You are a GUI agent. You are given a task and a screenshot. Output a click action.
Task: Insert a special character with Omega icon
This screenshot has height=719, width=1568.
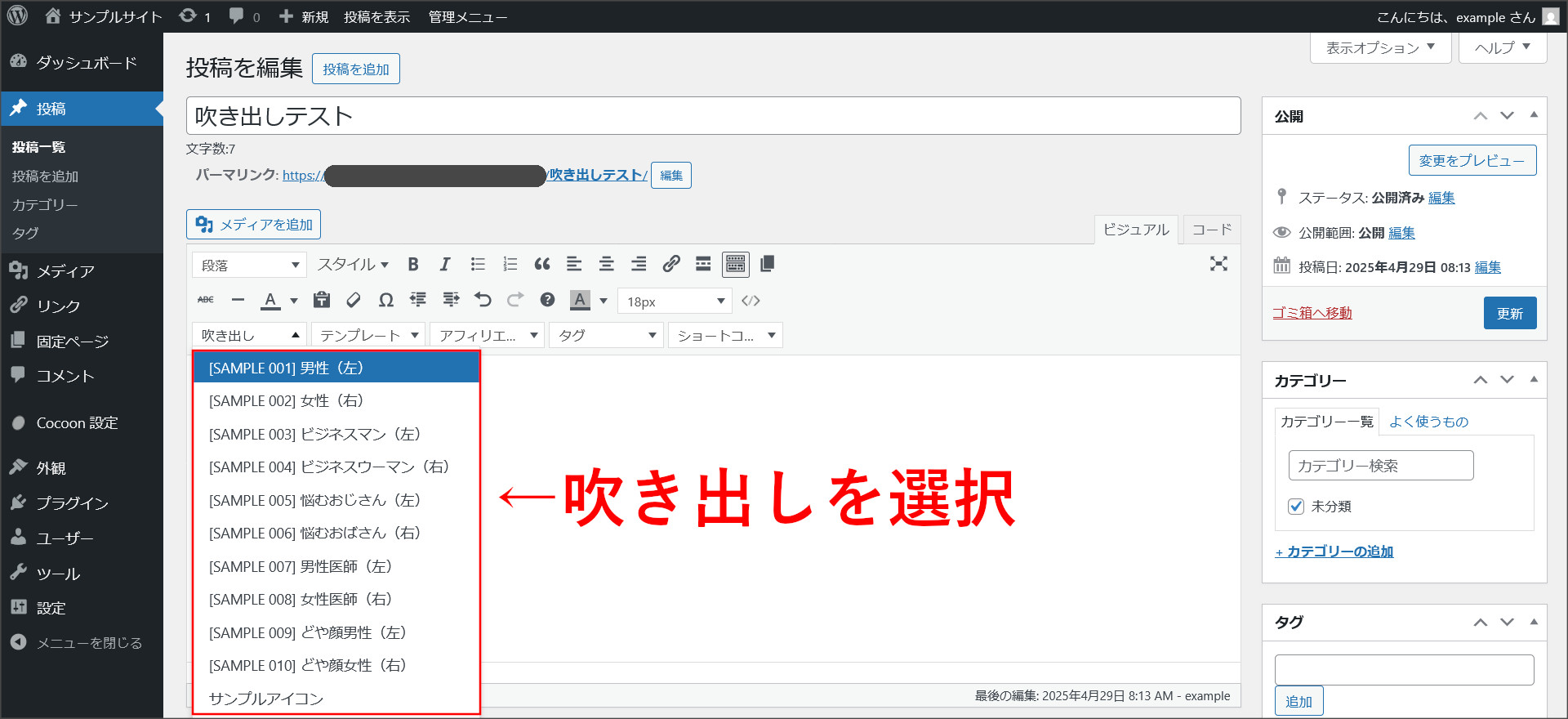point(386,301)
